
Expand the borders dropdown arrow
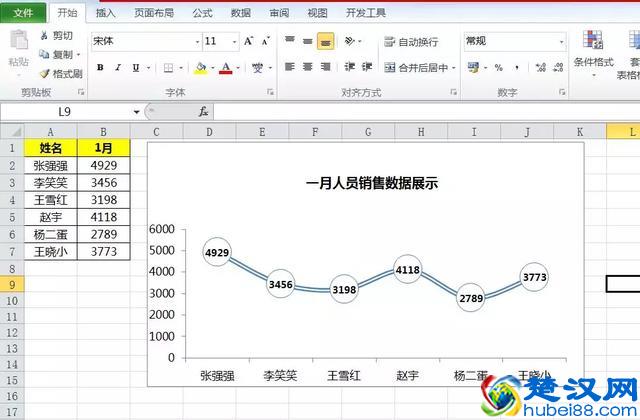tap(180, 68)
